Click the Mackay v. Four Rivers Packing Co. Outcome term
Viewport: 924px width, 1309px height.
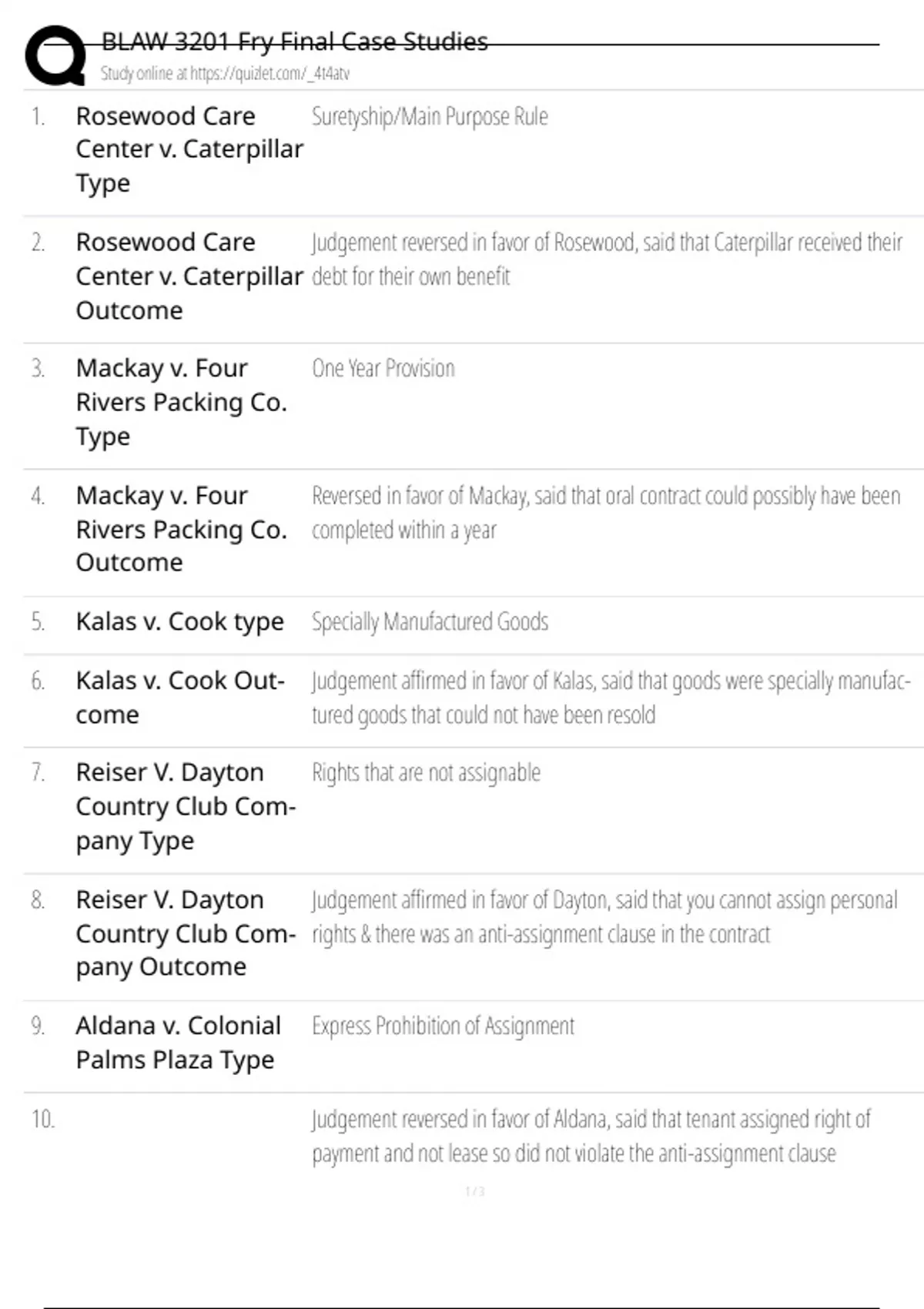(181, 529)
